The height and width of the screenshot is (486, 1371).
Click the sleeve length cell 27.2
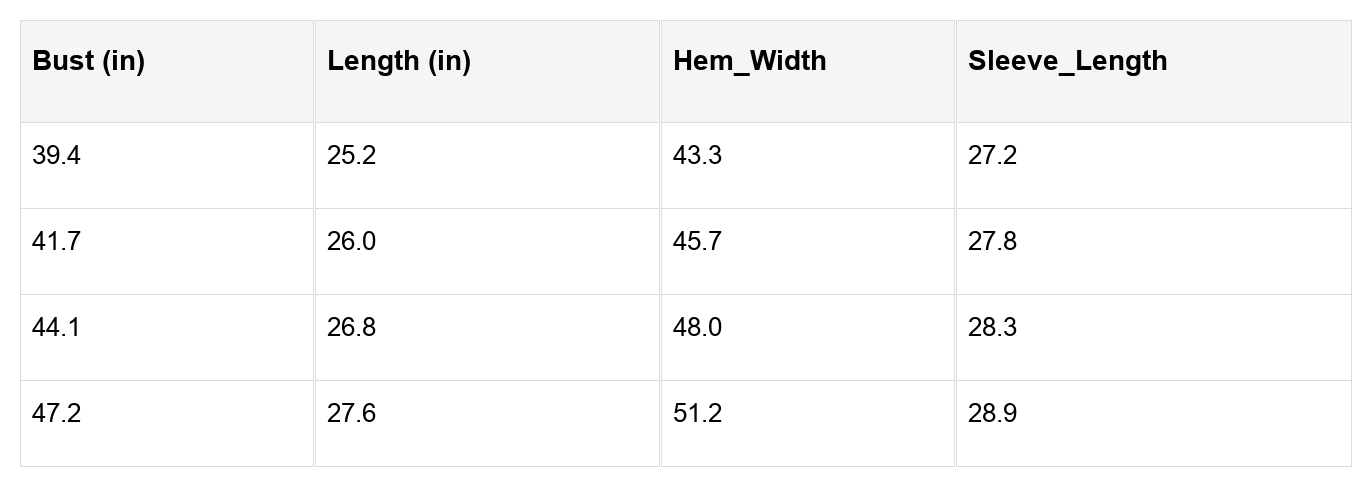(992, 156)
